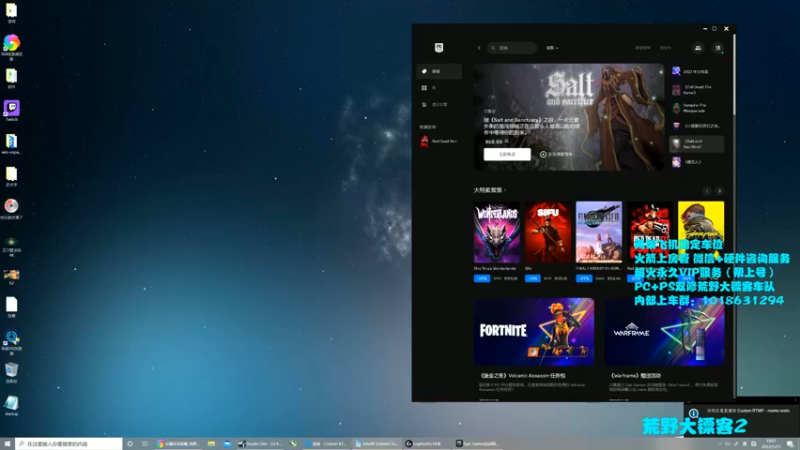Select the fourth featured list entry below Vampire
The width and height of the screenshot is (800, 450).
click(696, 126)
